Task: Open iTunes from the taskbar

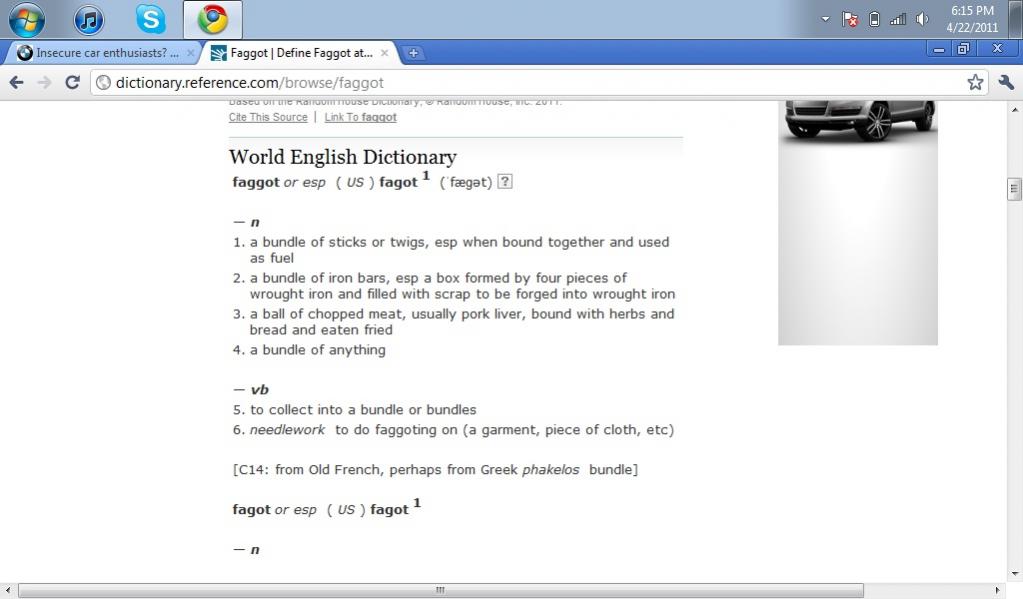Action: (89, 19)
